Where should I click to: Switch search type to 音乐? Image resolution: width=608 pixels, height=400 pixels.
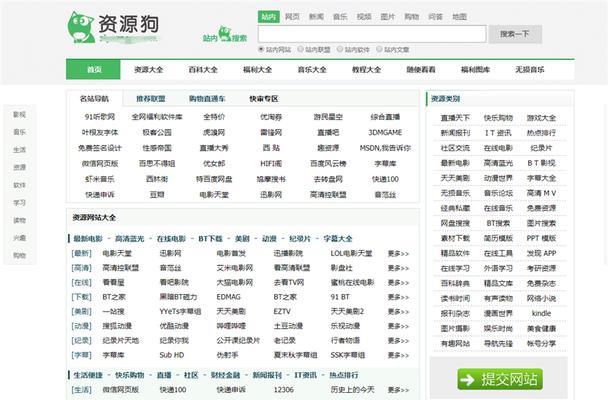[x=340, y=17]
